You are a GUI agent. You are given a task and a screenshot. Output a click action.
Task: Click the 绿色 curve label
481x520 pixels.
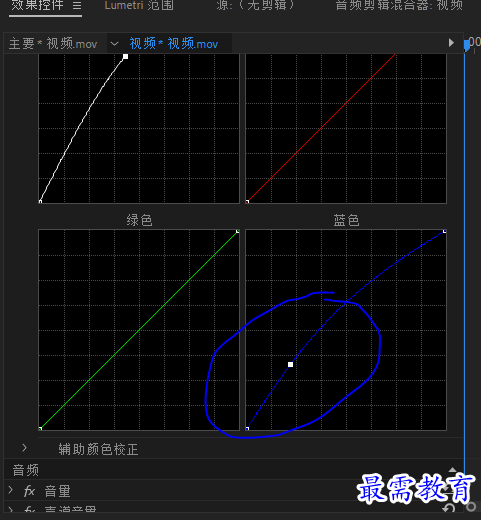click(x=139, y=220)
